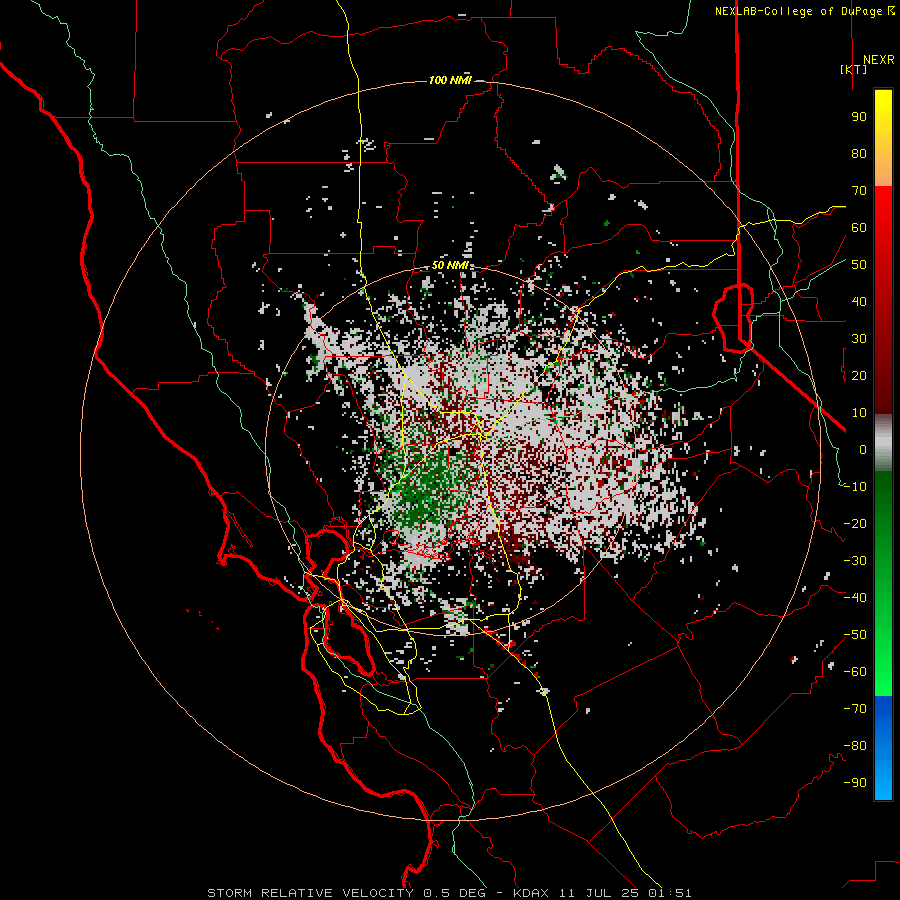Click the -80 value on velocity scale

coord(855,746)
